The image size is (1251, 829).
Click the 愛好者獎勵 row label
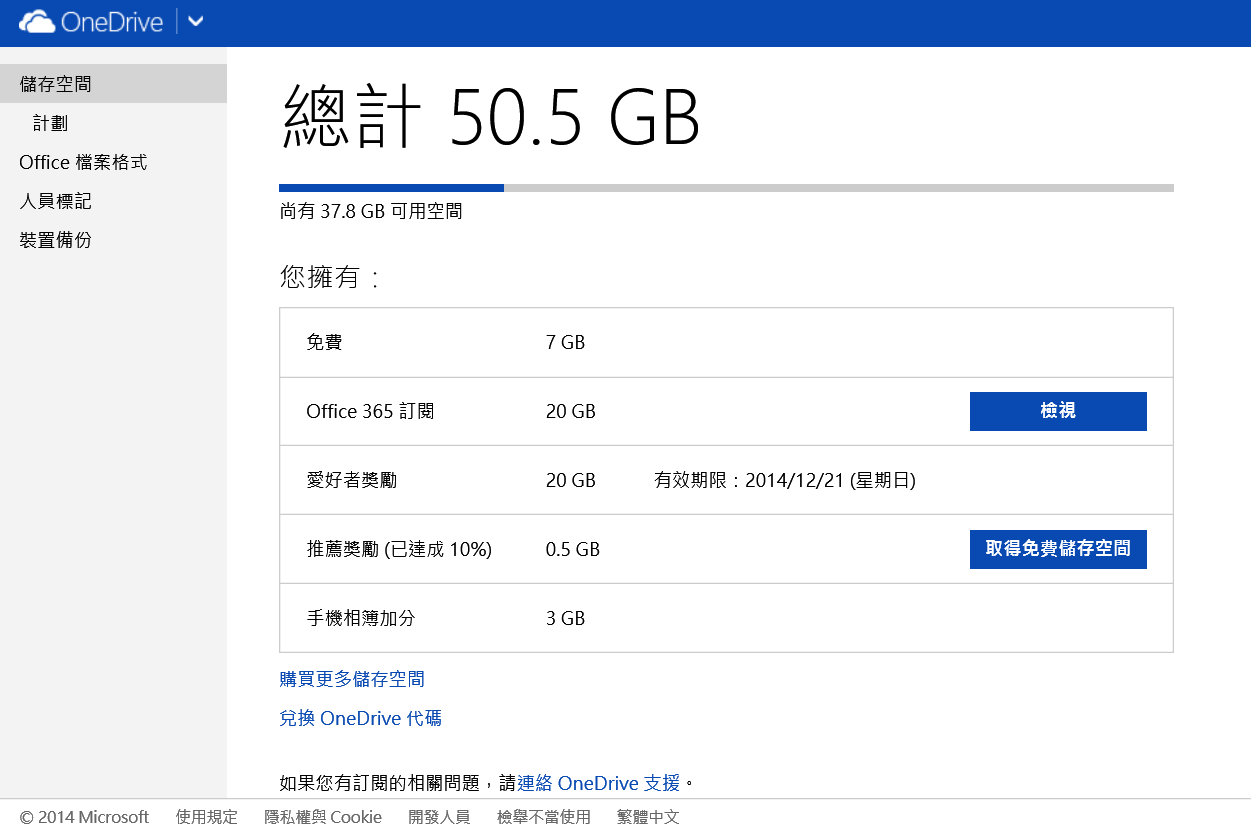click(x=351, y=480)
